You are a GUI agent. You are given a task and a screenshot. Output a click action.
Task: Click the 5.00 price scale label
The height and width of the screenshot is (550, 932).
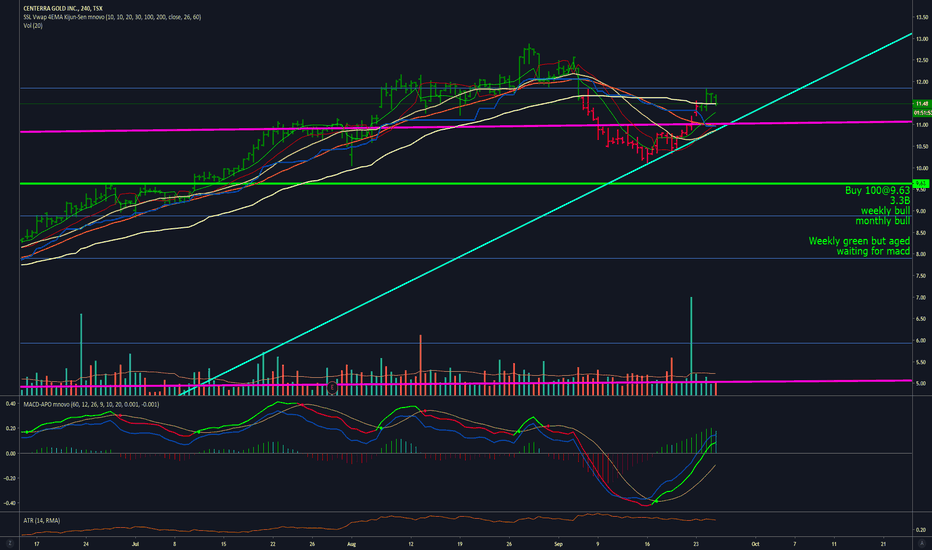(x=921, y=384)
